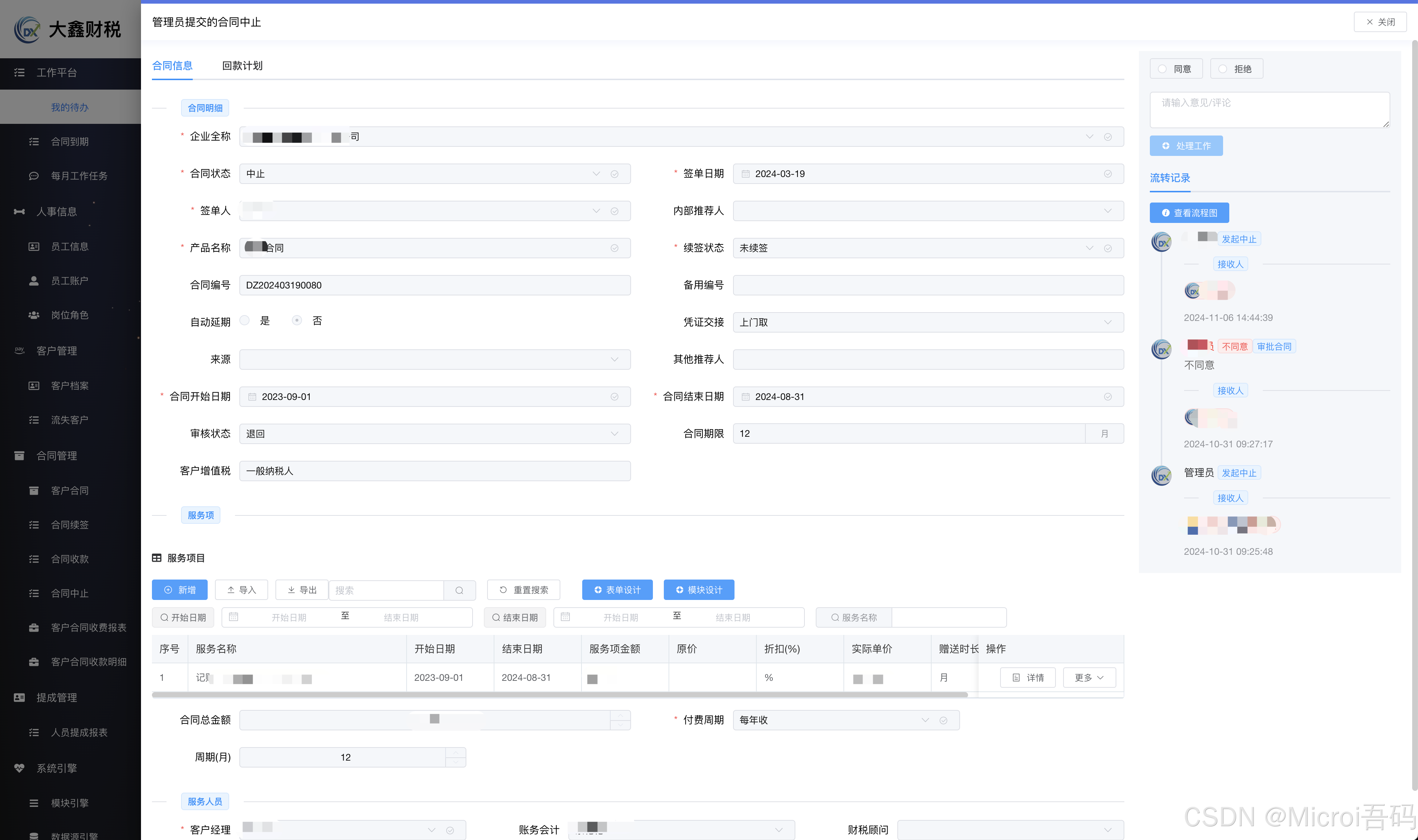1418x840 pixels.
Task: Open the 续签状态 dropdown
Action: pos(1089,247)
